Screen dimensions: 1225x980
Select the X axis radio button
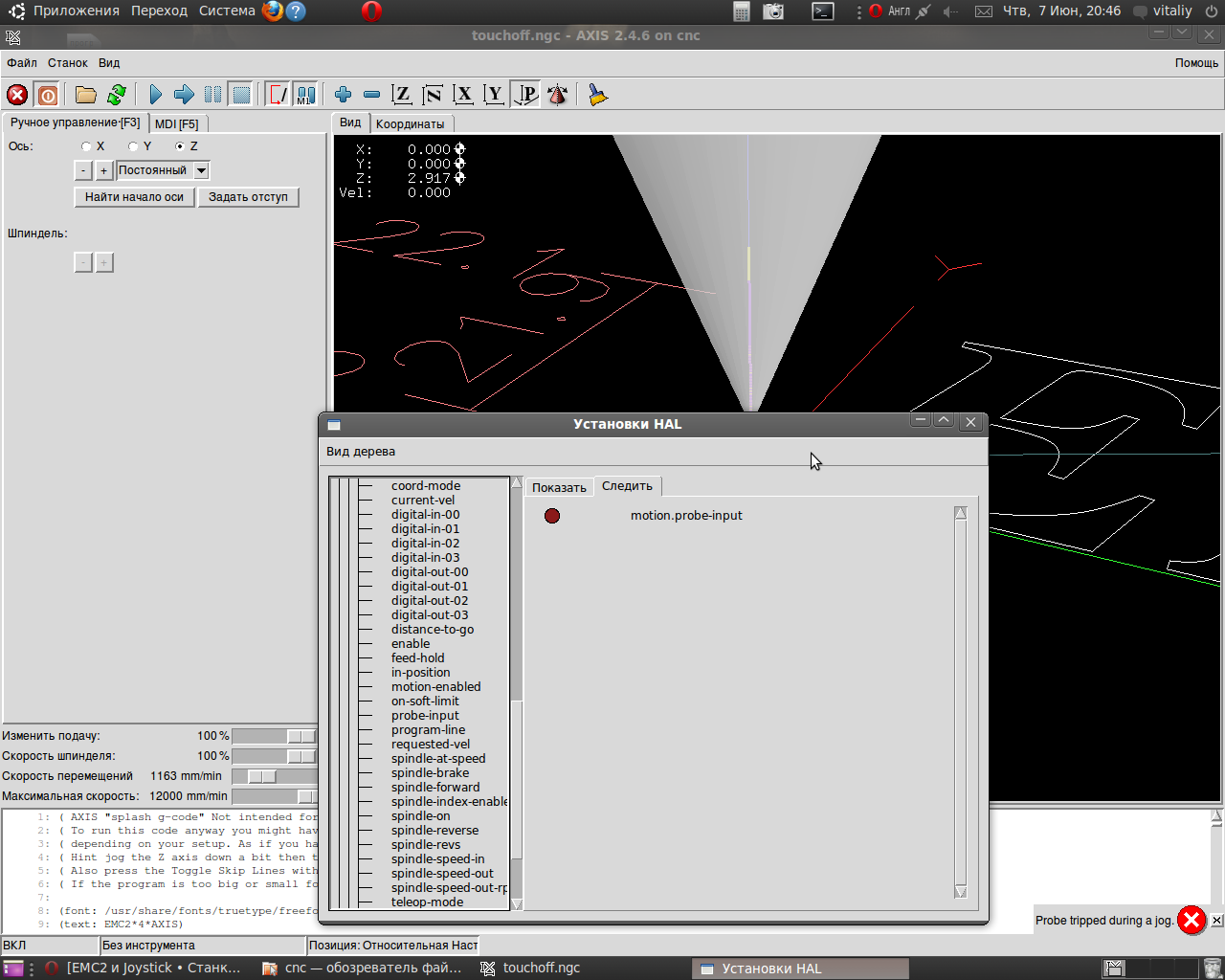coord(87,146)
